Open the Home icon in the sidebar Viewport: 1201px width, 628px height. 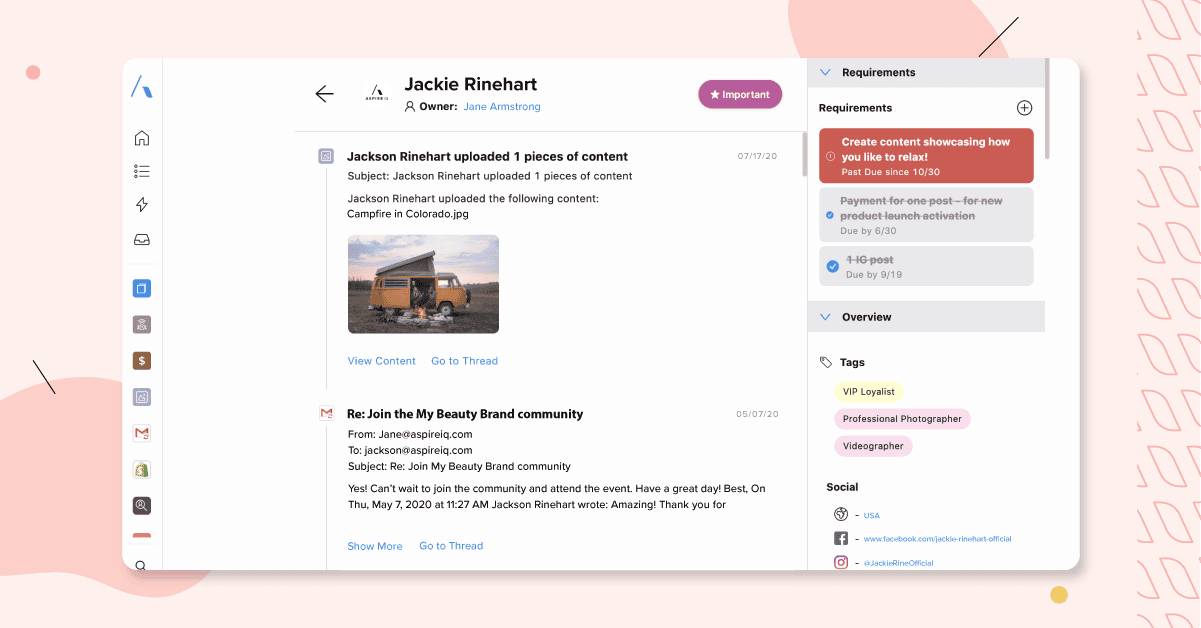point(141,137)
